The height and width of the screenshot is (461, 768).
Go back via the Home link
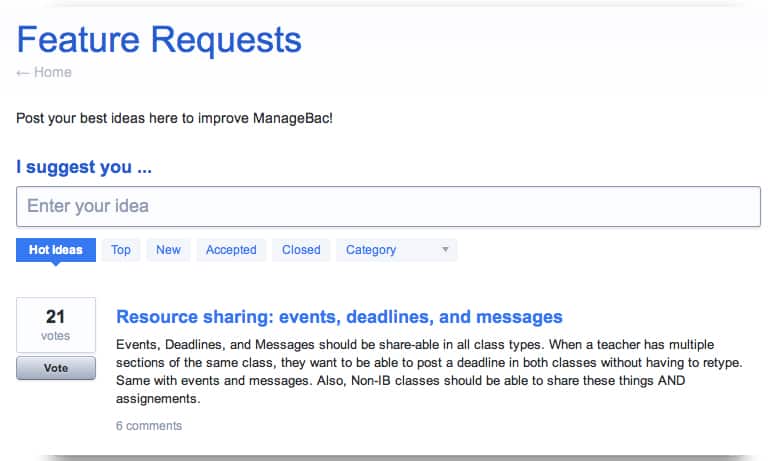coord(44,73)
